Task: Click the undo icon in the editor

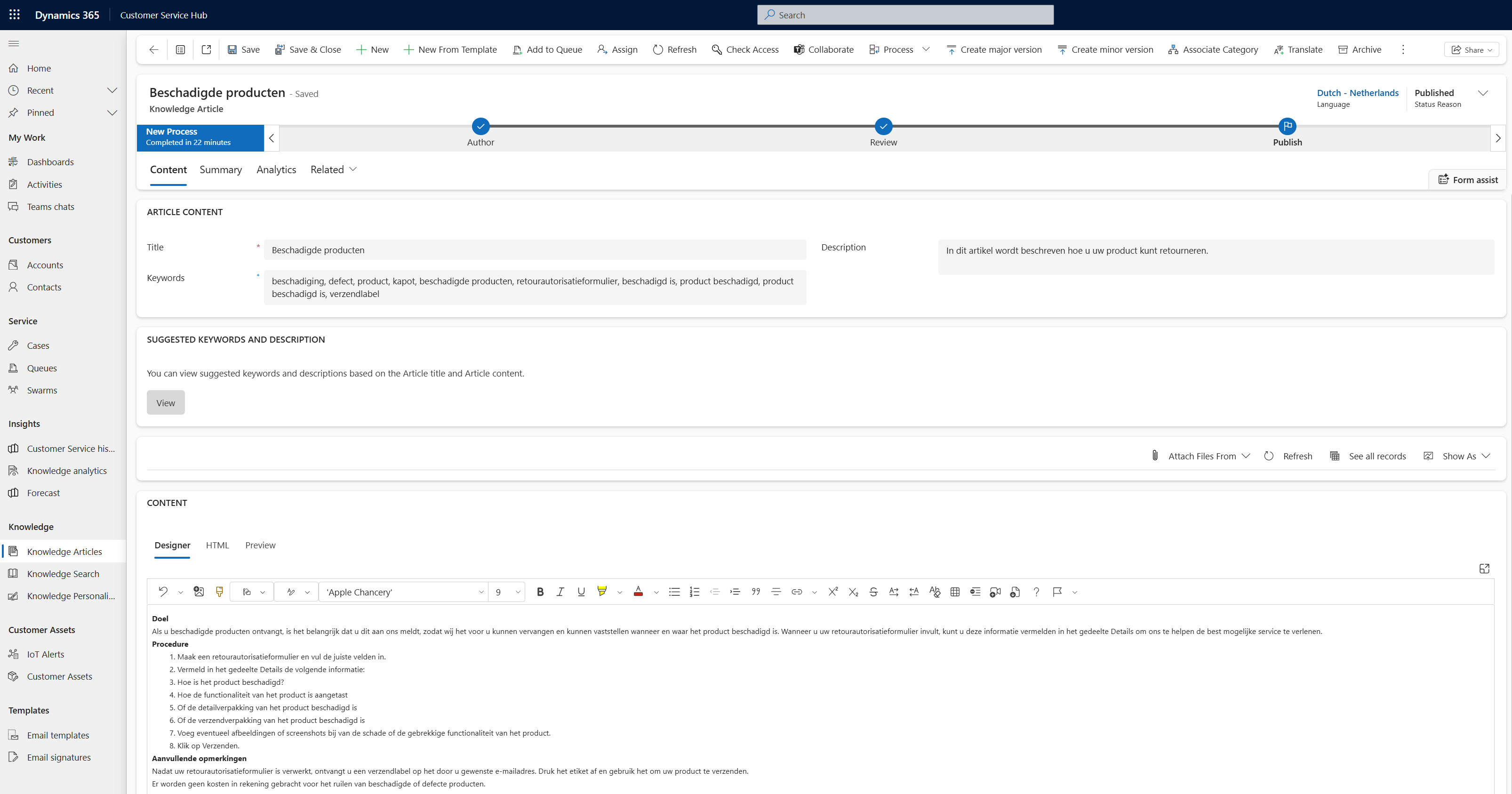Action: click(163, 592)
